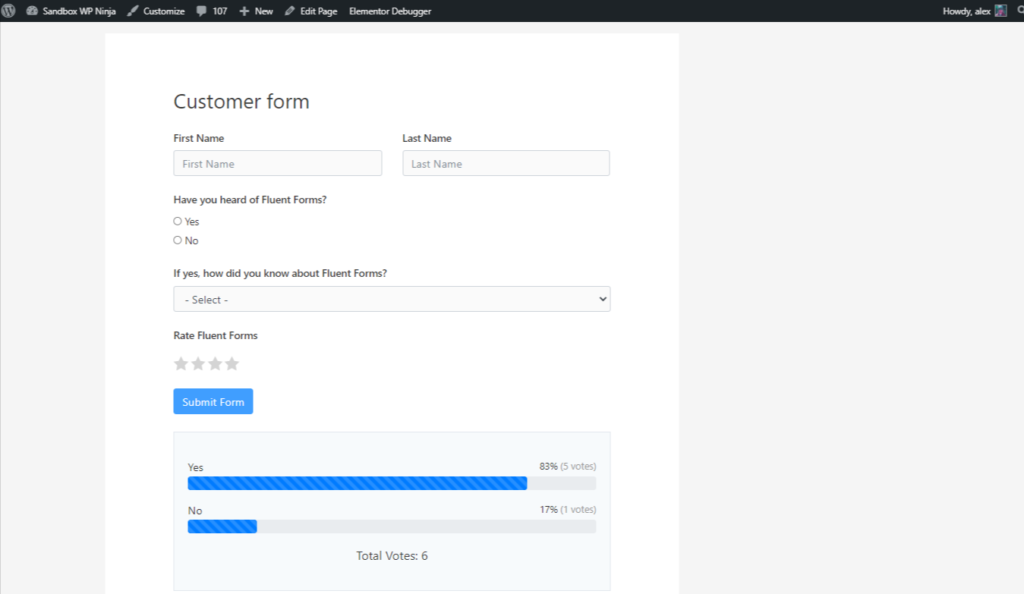Click the Have you heard of Fluent Forms label

250,200
